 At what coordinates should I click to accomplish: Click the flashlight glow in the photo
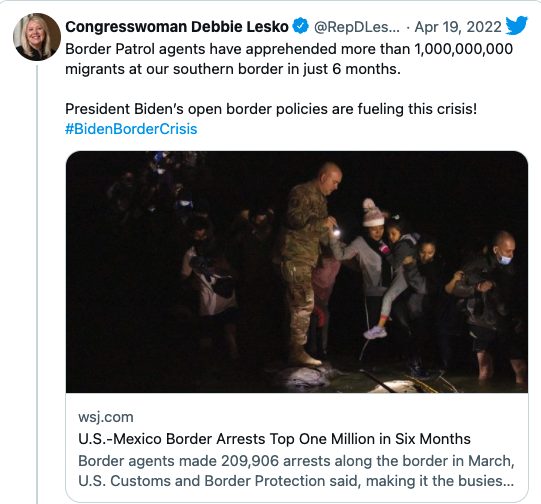pyautogui.click(x=336, y=234)
